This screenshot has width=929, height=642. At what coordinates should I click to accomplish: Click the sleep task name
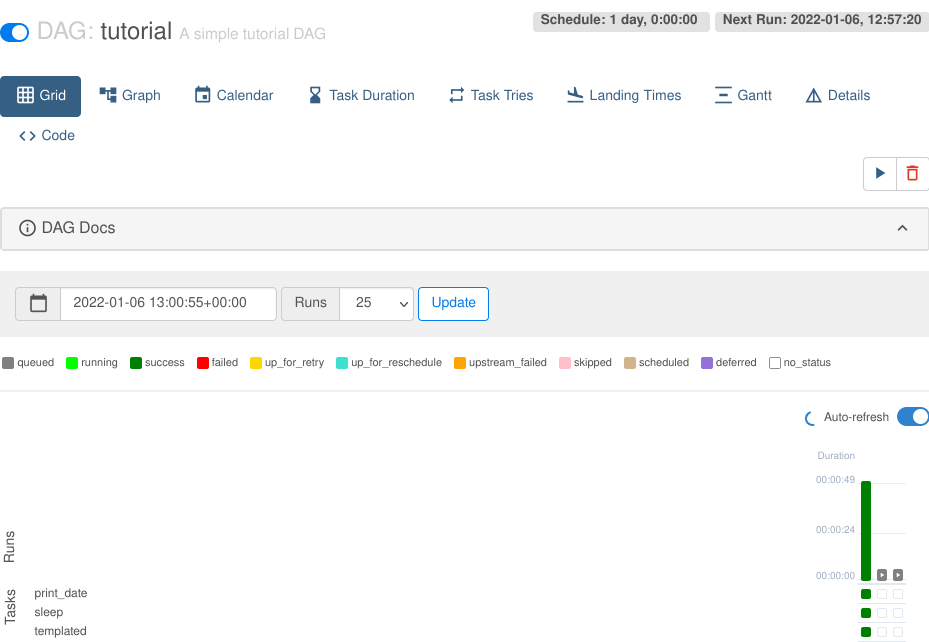pyautogui.click(x=49, y=612)
